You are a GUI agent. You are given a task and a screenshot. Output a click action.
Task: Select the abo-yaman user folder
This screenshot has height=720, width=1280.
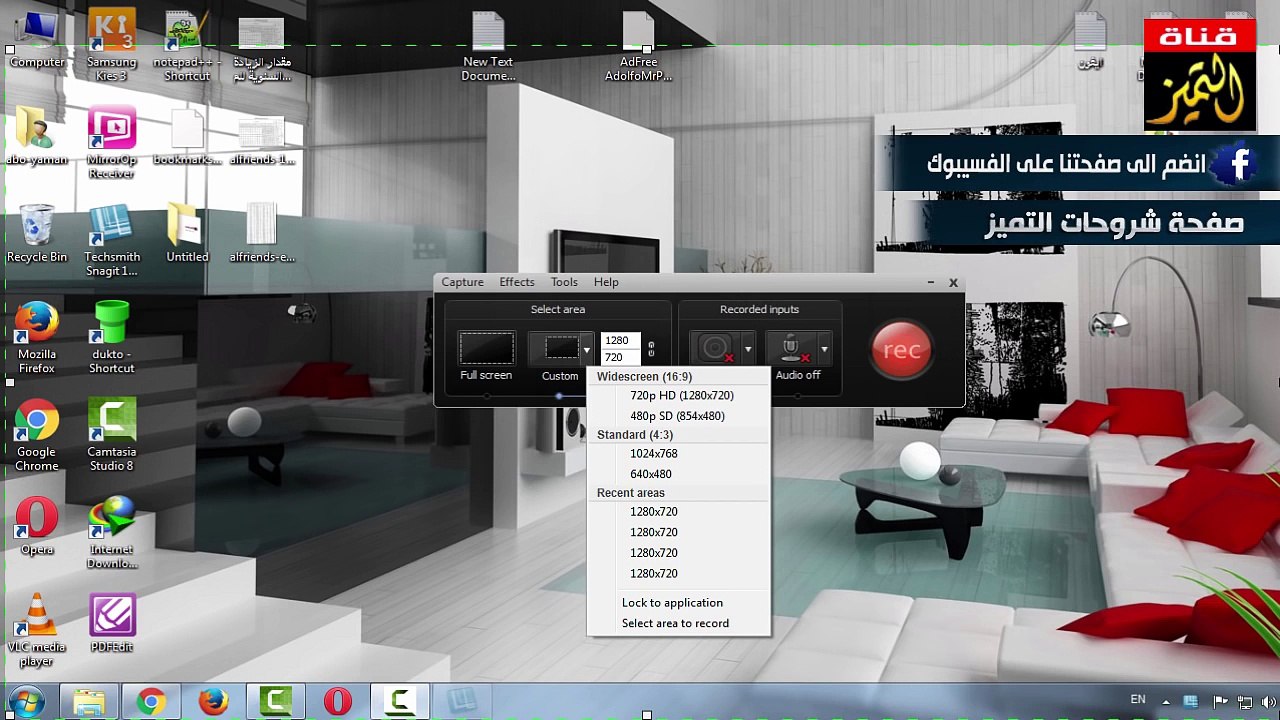(x=37, y=136)
